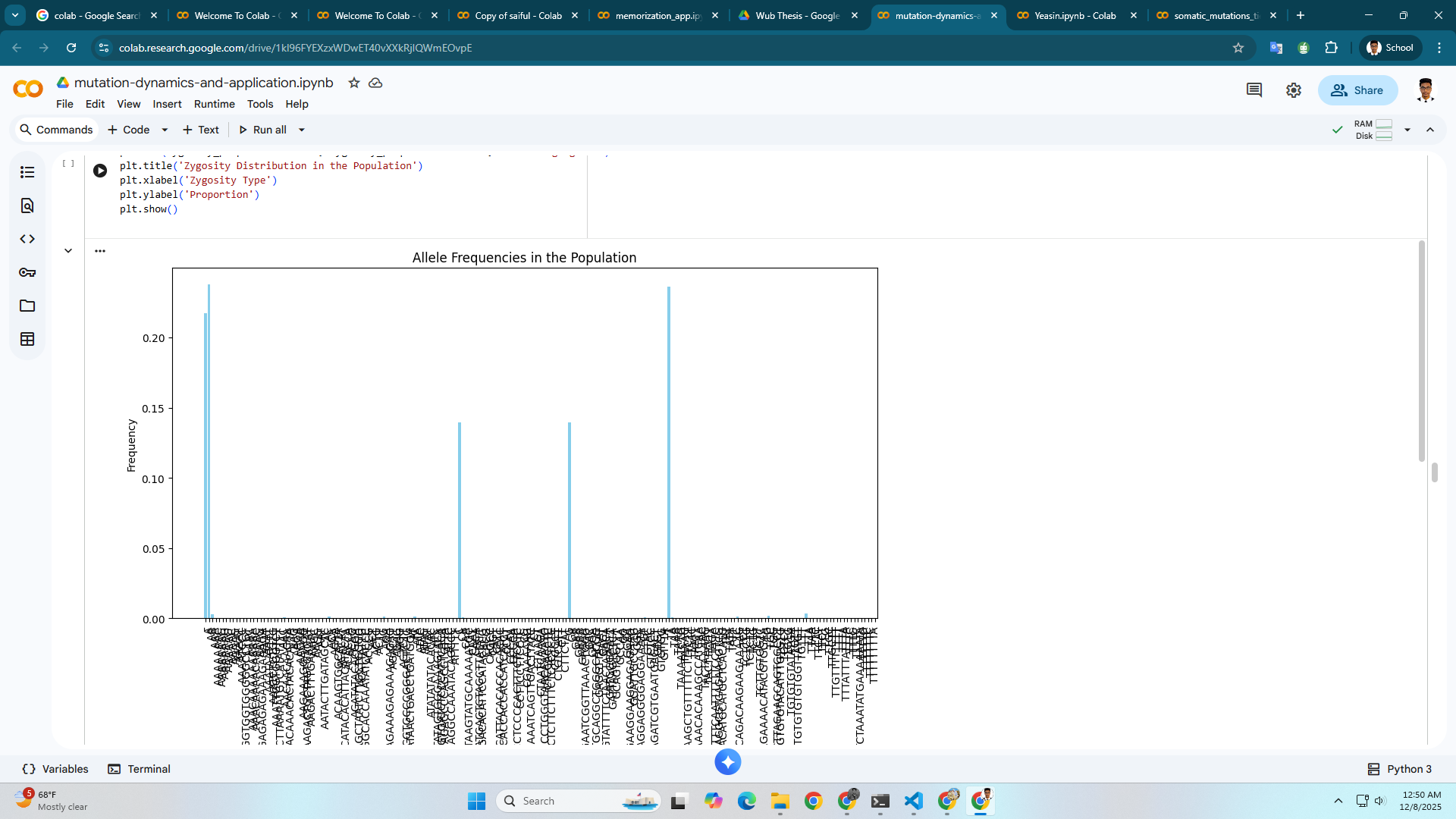The width and height of the screenshot is (1456, 819).
Task: Open the comments panel icon
Action: coord(1254,90)
